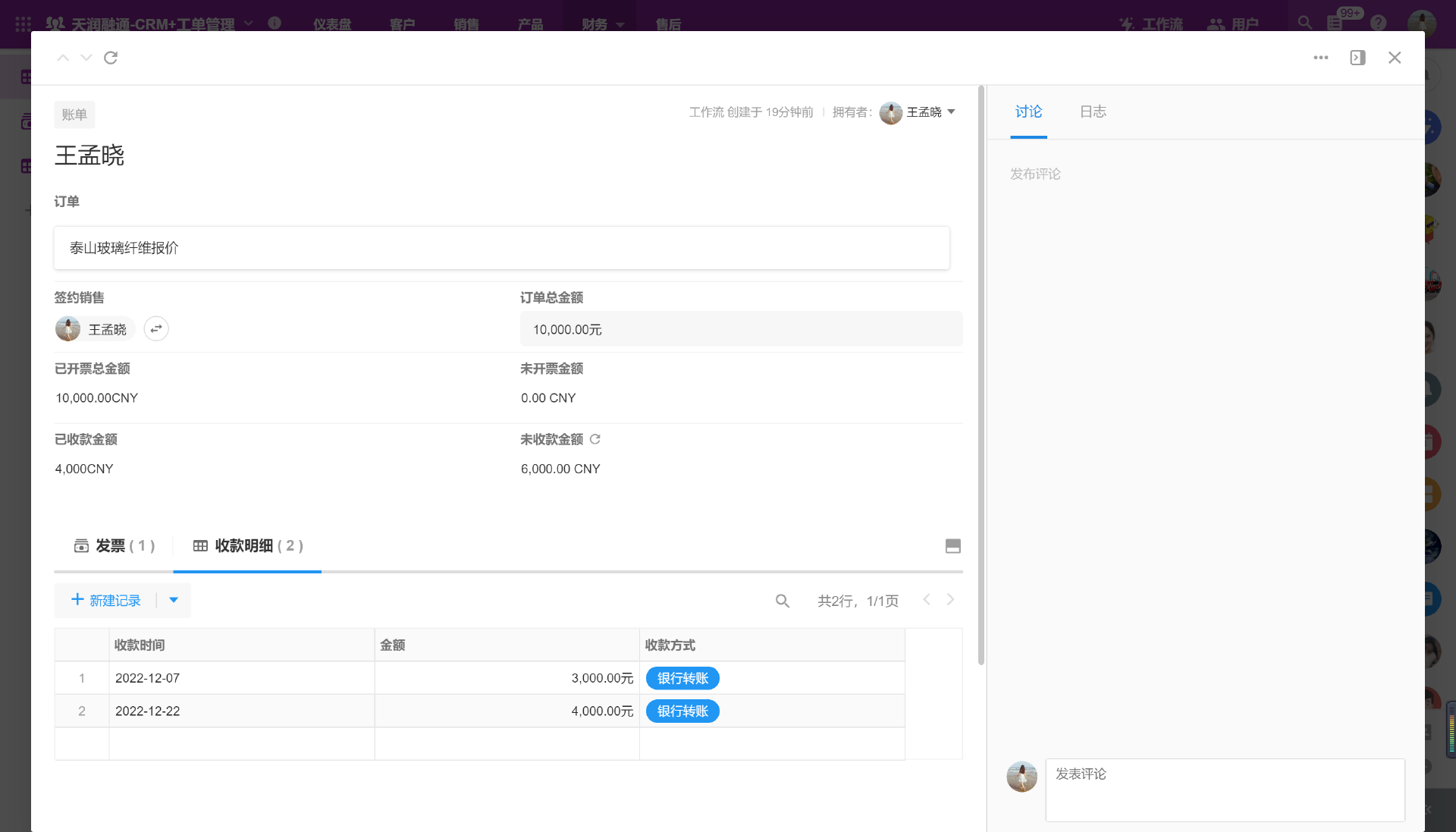Screen dimensions: 1456x832
Task: Collapse the discussion side panel icon
Action: (1357, 58)
